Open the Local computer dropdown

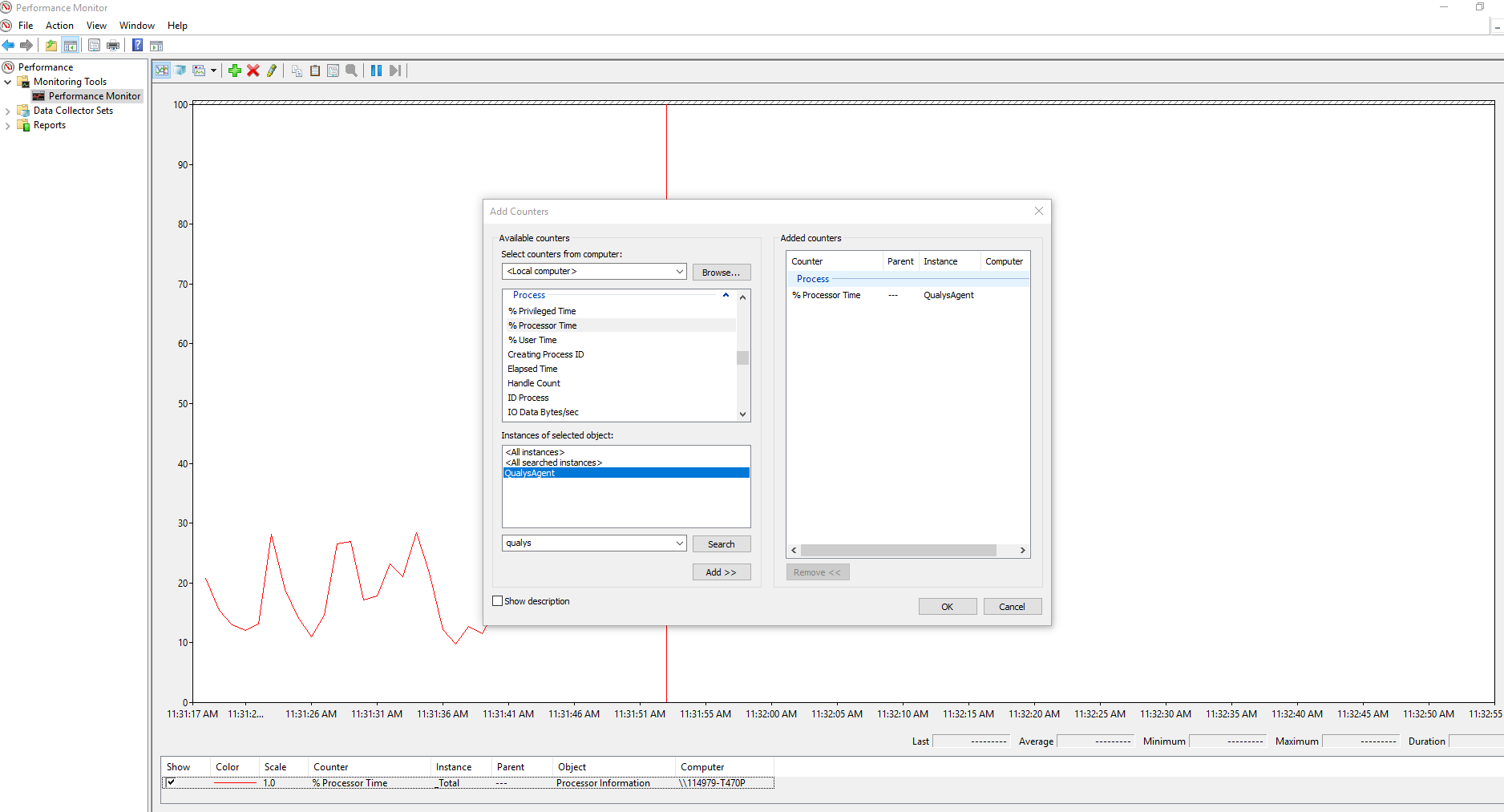[x=679, y=272]
